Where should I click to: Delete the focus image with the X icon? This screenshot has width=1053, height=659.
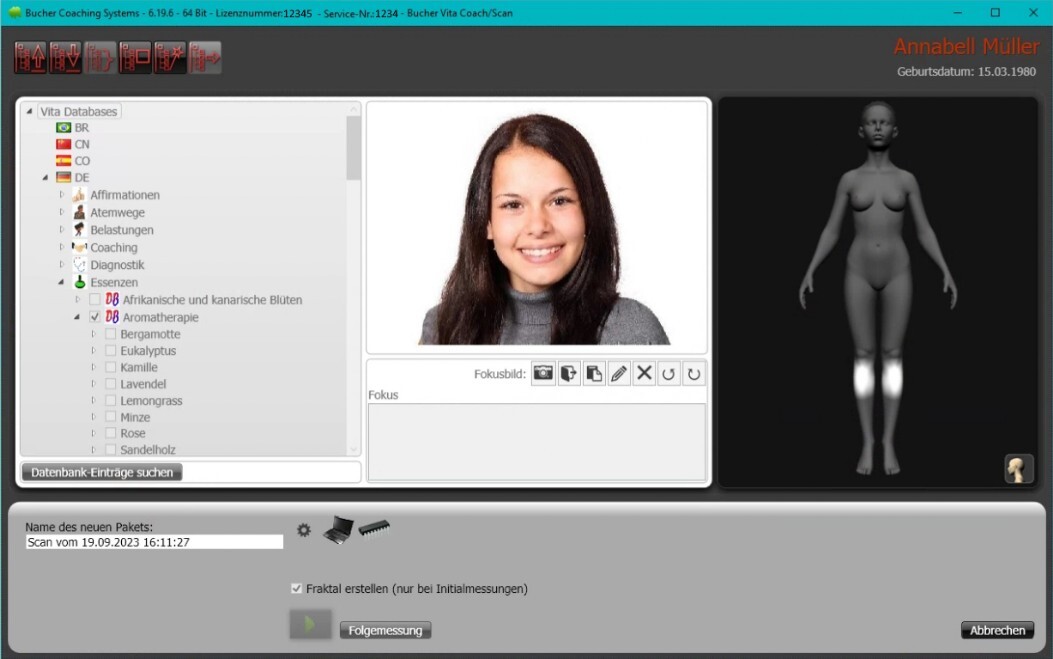tap(644, 374)
